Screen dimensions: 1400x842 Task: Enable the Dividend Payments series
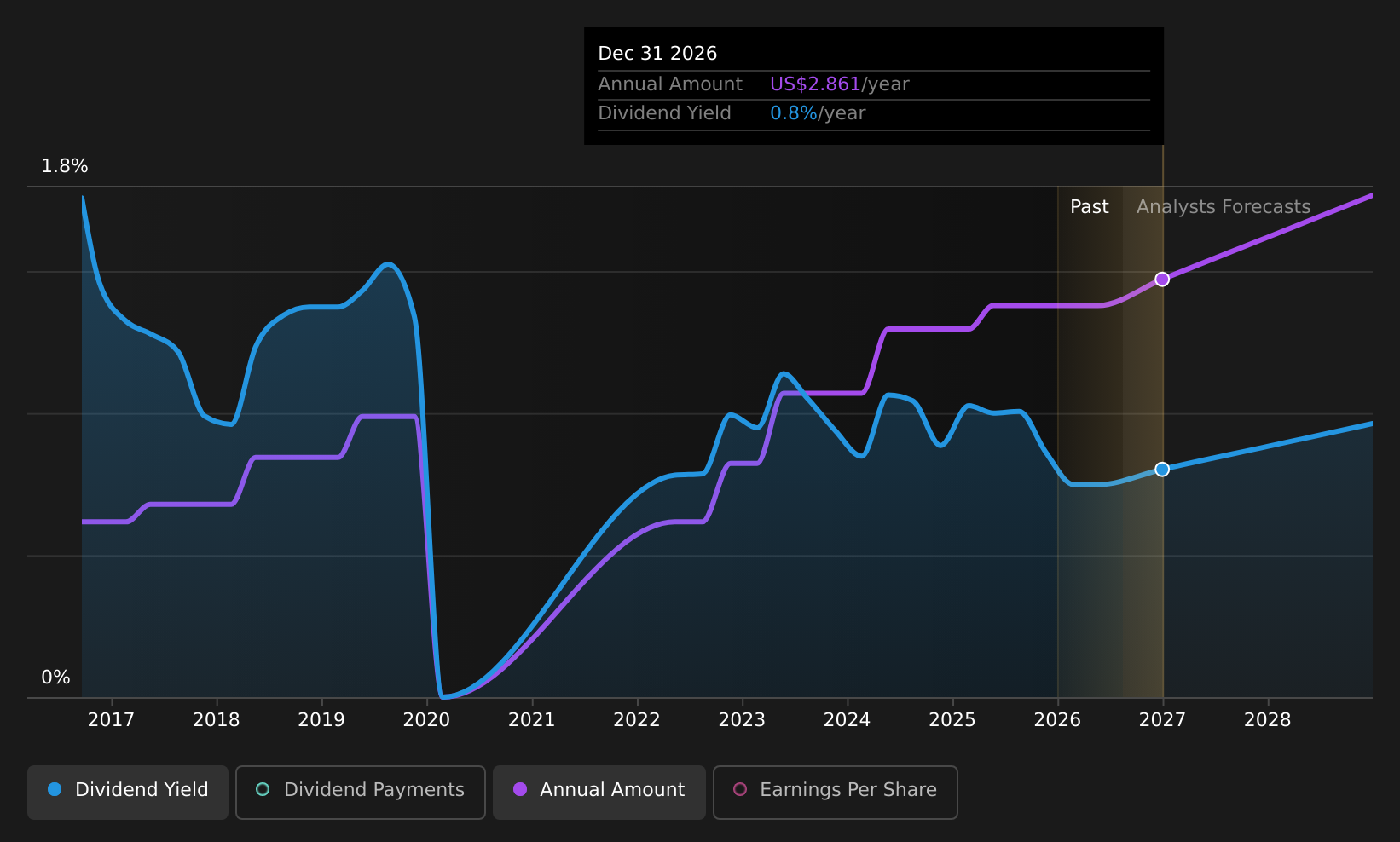click(361, 792)
